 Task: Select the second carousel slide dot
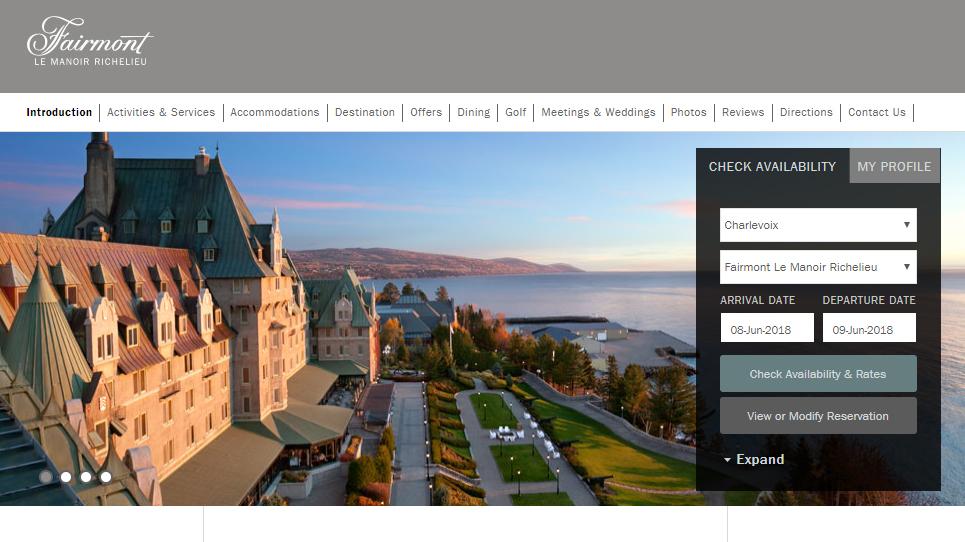[66, 477]
